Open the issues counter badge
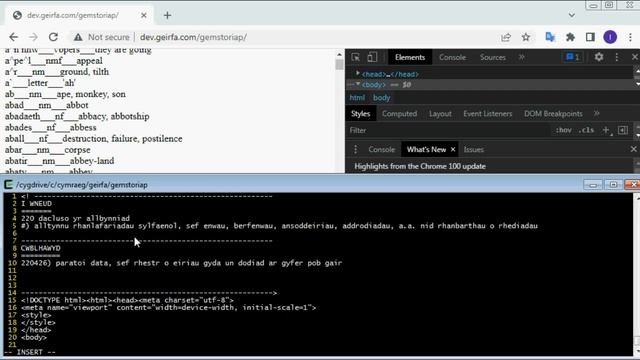This screenshot has height=360, width=640. tap(572, 58)
